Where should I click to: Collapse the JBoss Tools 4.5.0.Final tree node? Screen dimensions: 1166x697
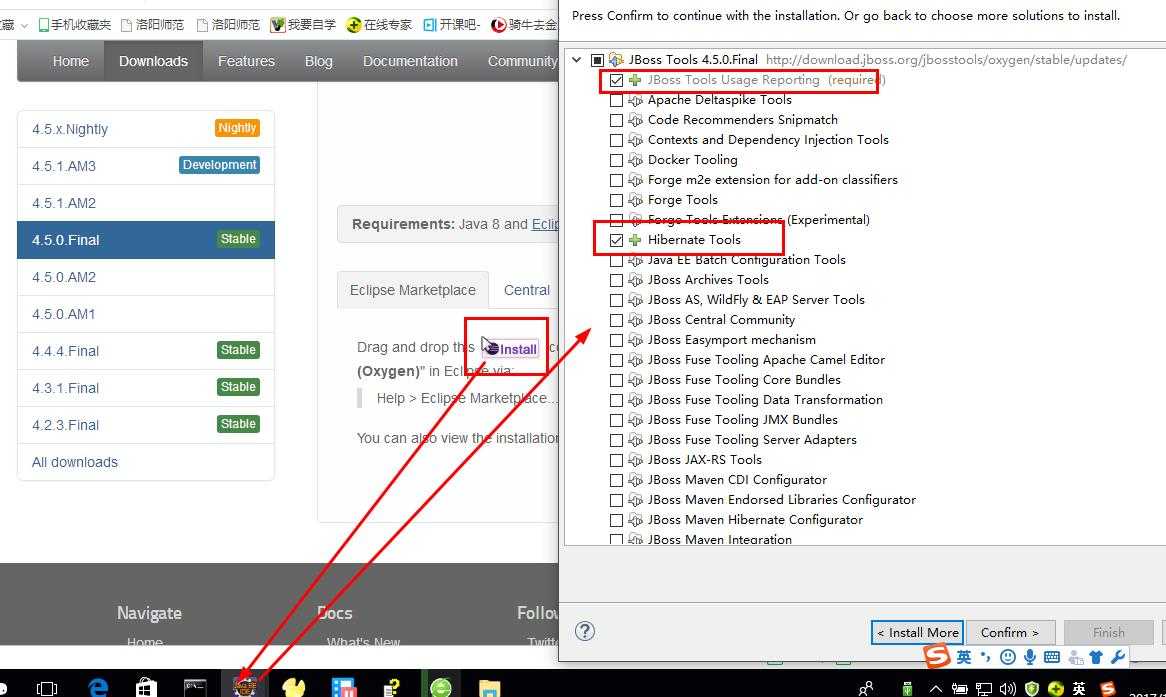click(577, 60)
